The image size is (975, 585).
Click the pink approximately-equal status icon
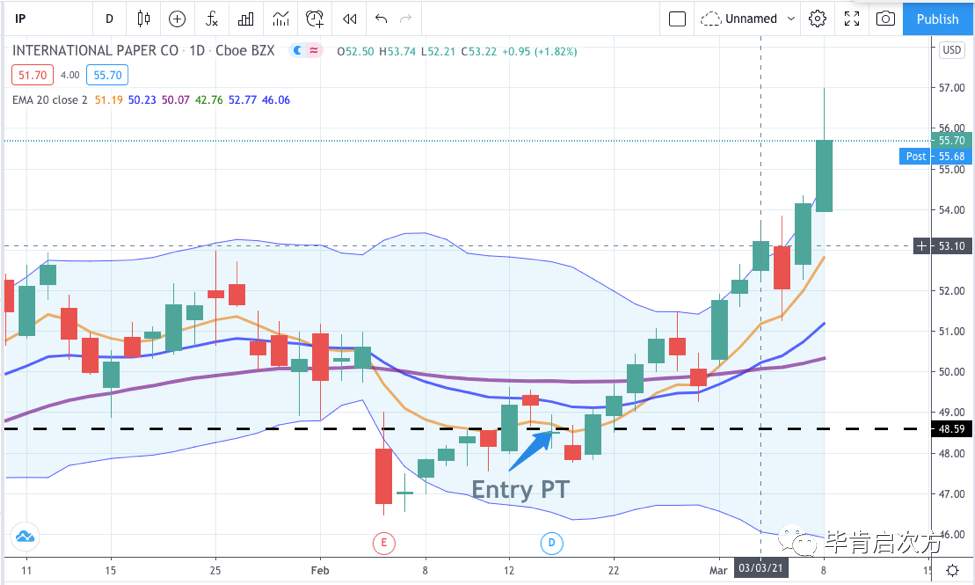click(x=314, y=50)
